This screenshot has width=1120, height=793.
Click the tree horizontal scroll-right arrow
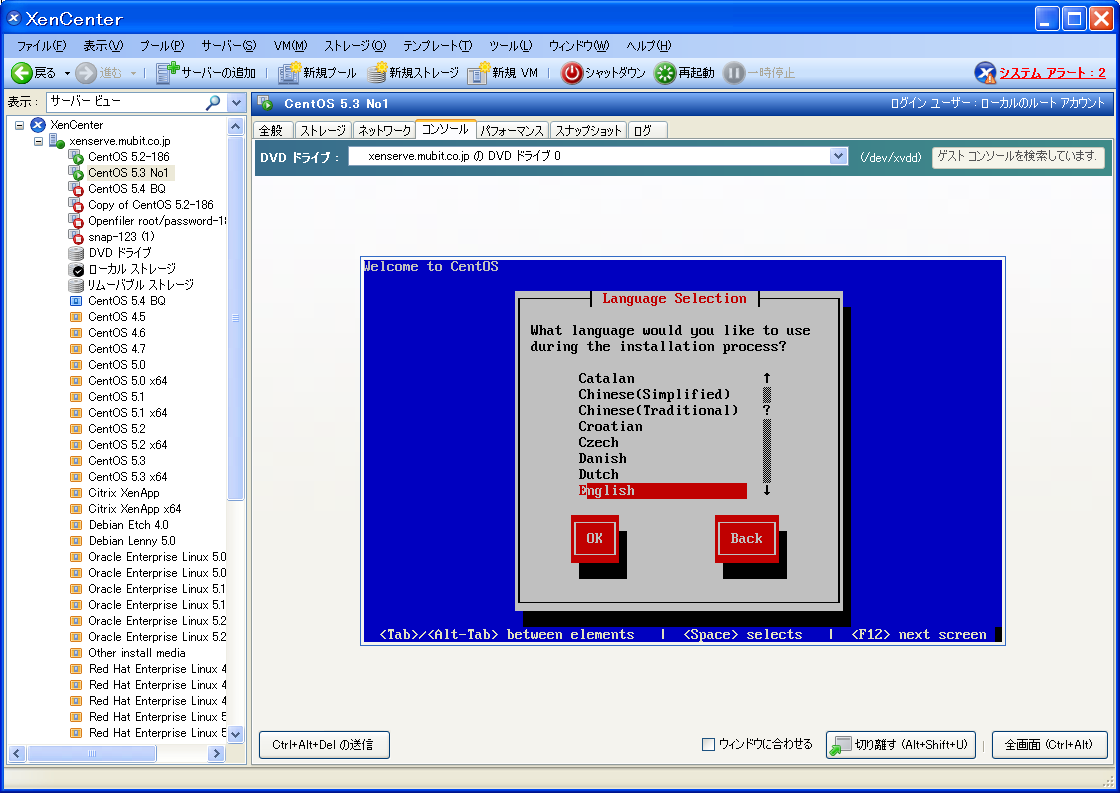click(x=217, y=754)
